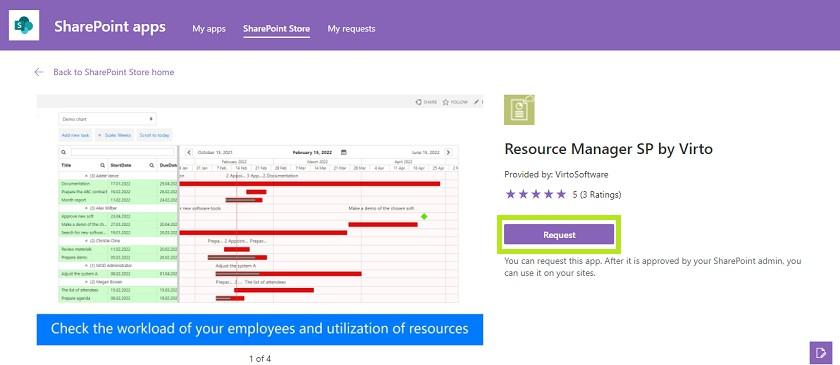Click the Resource Manager app icon

pyautogui.click(x=519, y=110)
